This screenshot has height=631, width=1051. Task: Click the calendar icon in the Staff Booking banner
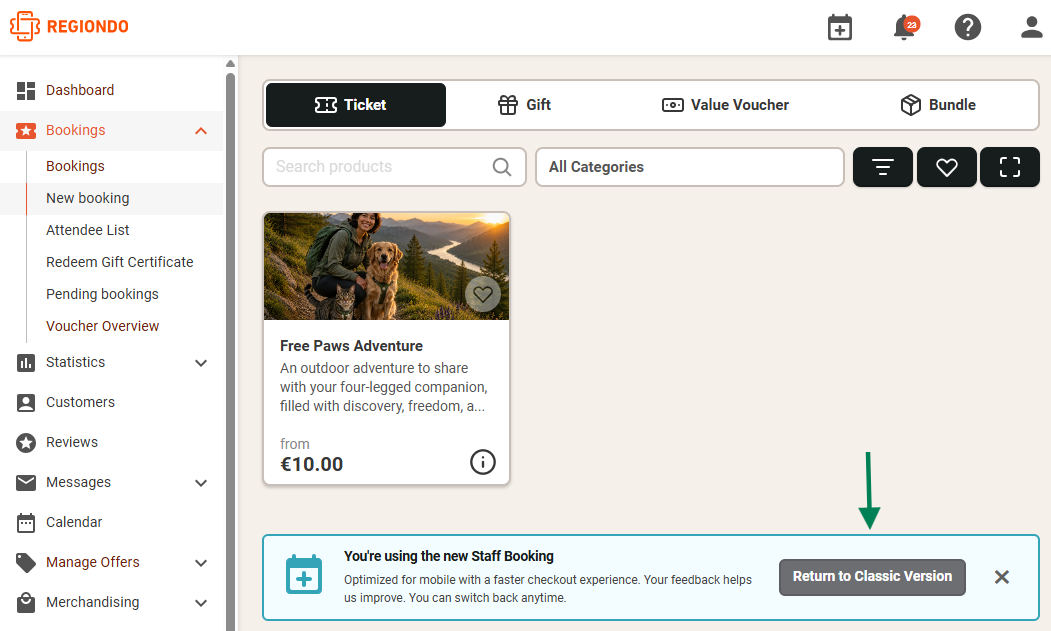click(x=304, y=575)
